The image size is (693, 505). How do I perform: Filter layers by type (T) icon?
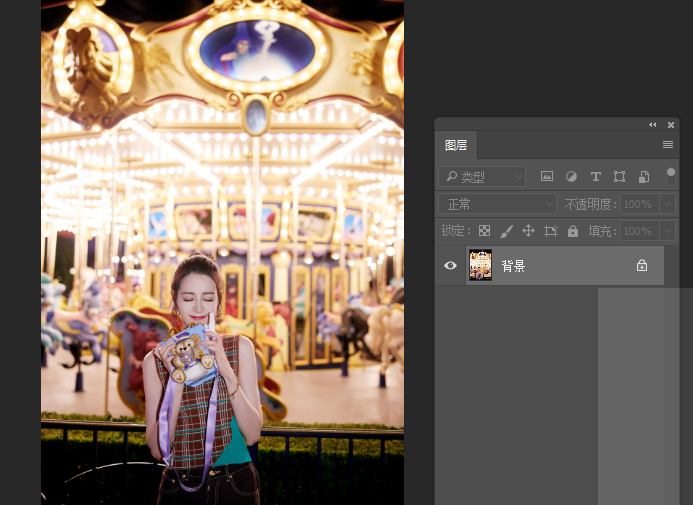596,176
